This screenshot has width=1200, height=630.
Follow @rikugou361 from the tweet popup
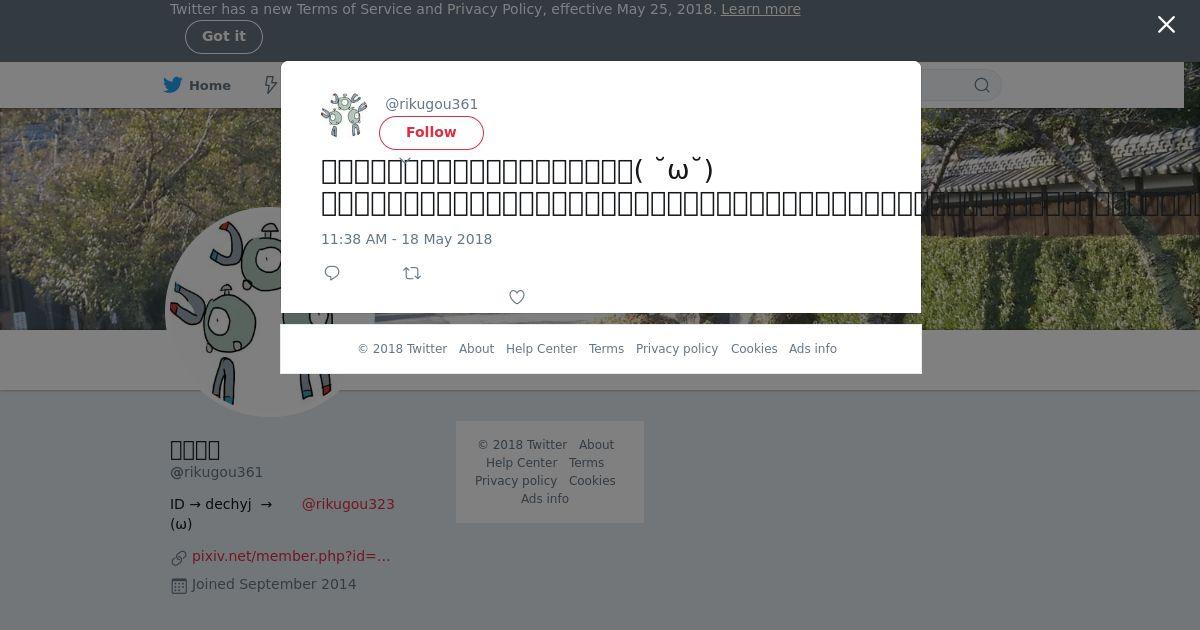431,132
